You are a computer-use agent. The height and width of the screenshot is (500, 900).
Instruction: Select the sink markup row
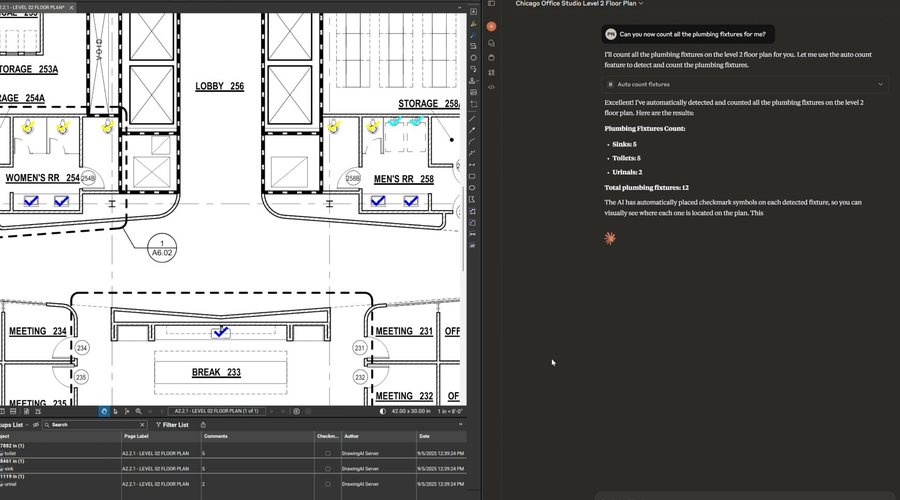(x=233, y=468)
